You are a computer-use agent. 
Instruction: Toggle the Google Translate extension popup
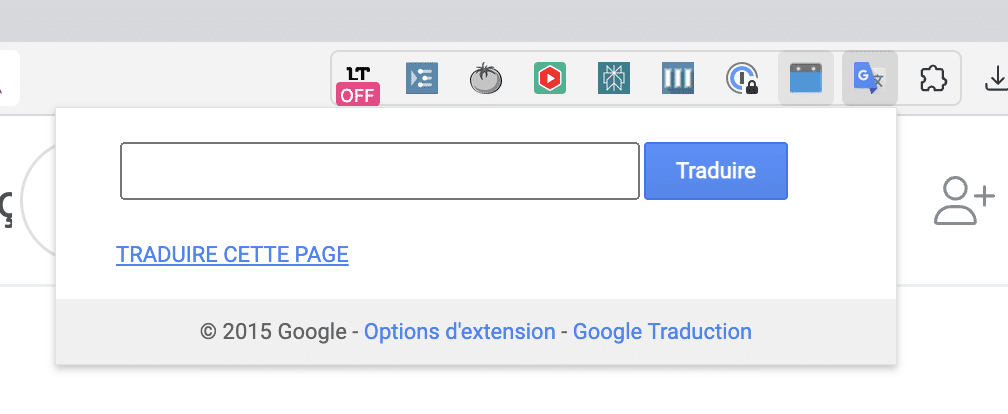pos(870,78)
